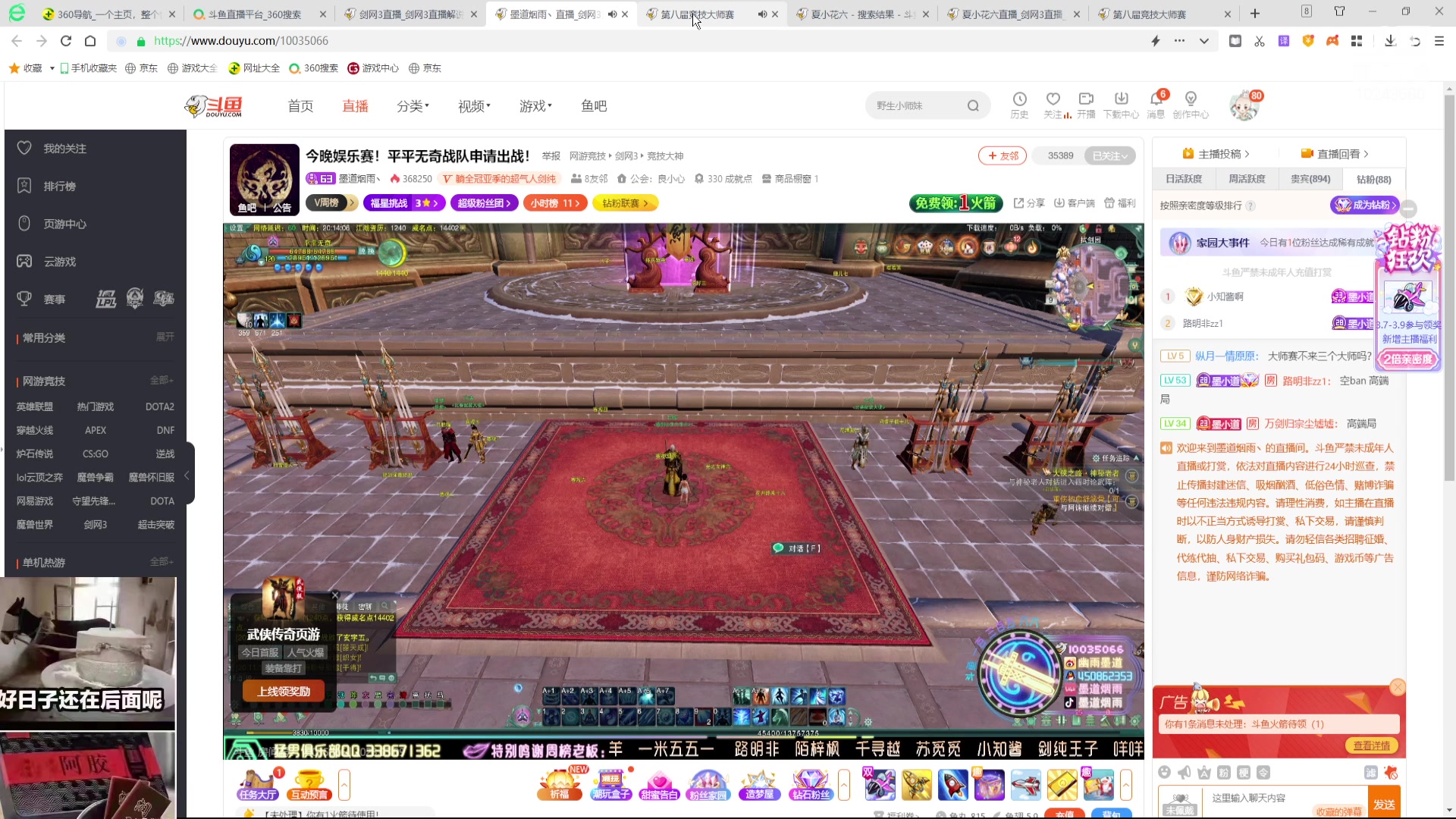This screenshot has height=819, width=1456.
Task: Click the 分享 share icon
Action: (x=1029, y=203)
